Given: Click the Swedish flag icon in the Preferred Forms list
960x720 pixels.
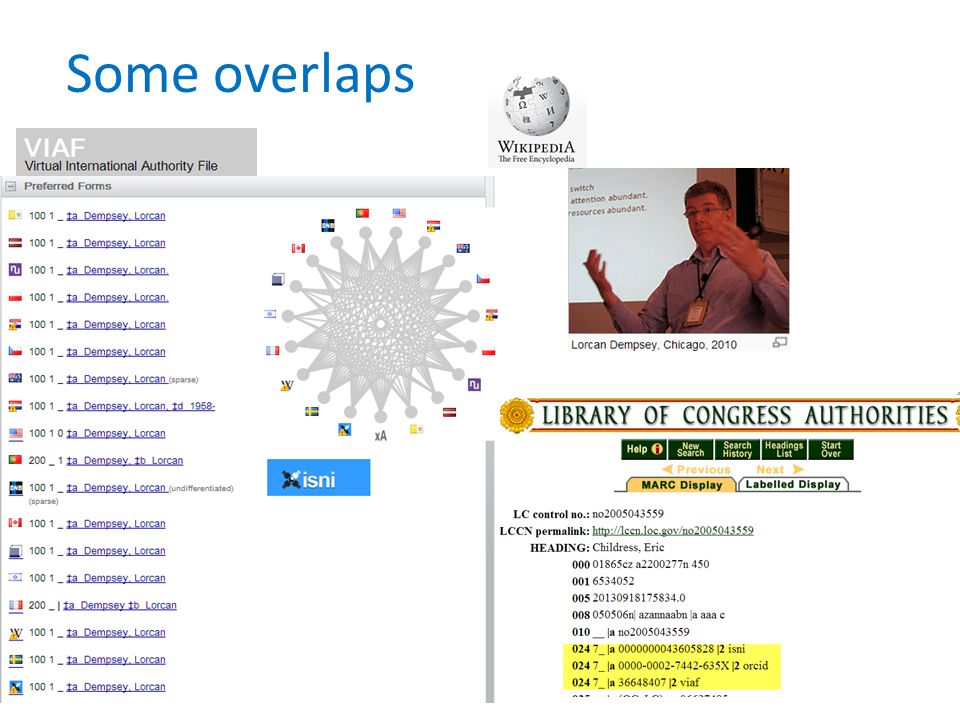Looking at the screenshot, I should 15,659.
